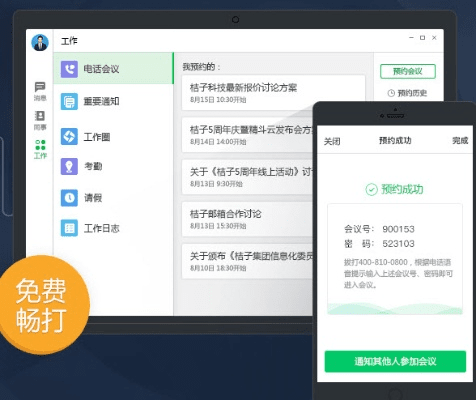Open meeting 桔子科技最新报价讨论方案
The width and height of the screenshot is (476, 400).
[x=273, y=93]
